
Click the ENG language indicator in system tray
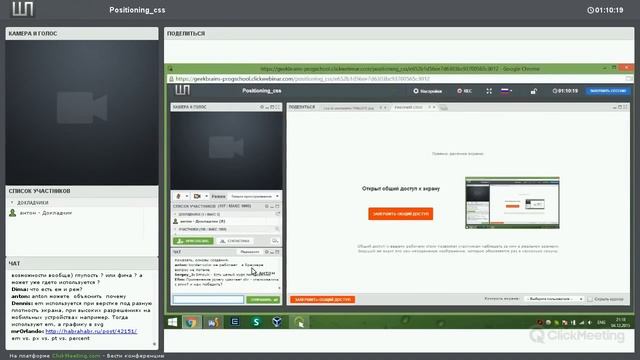(x=601, y=322)
